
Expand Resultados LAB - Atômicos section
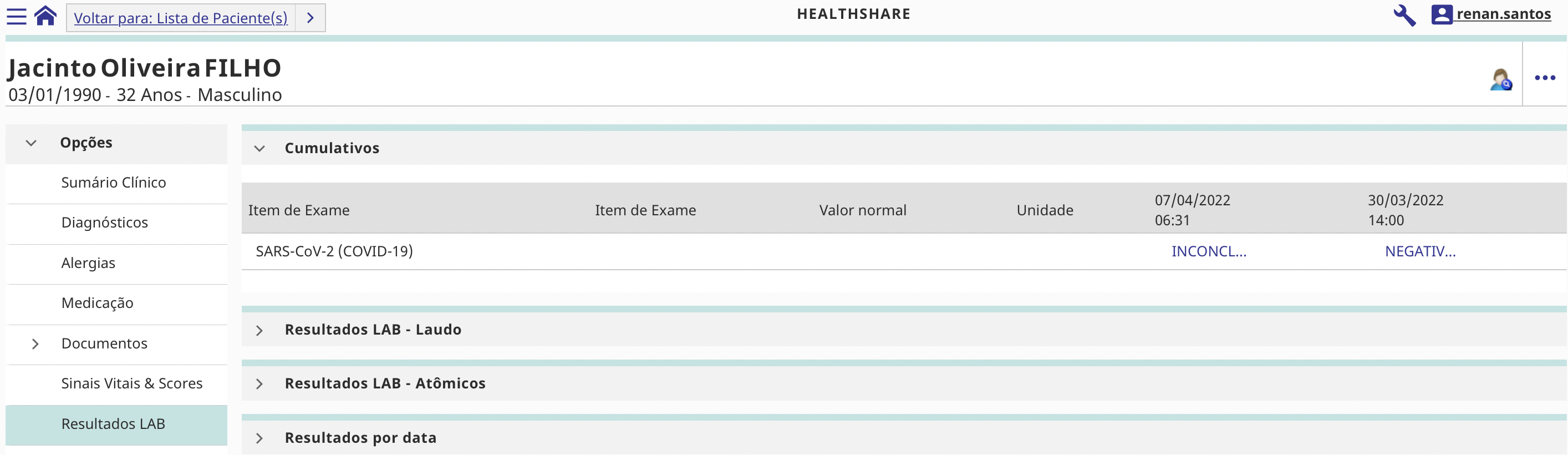click(x=260, y=384)
